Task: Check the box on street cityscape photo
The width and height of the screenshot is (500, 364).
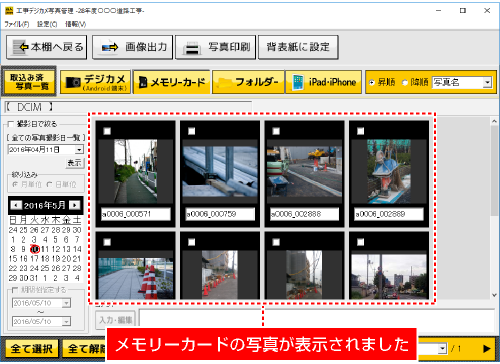Action: tap(360, 242)
